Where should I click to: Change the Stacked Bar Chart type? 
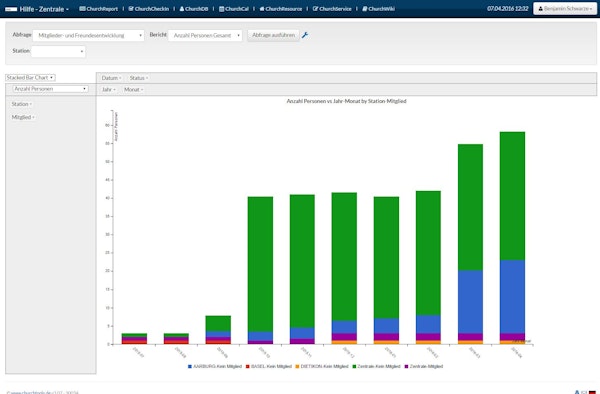coord(30,78)
